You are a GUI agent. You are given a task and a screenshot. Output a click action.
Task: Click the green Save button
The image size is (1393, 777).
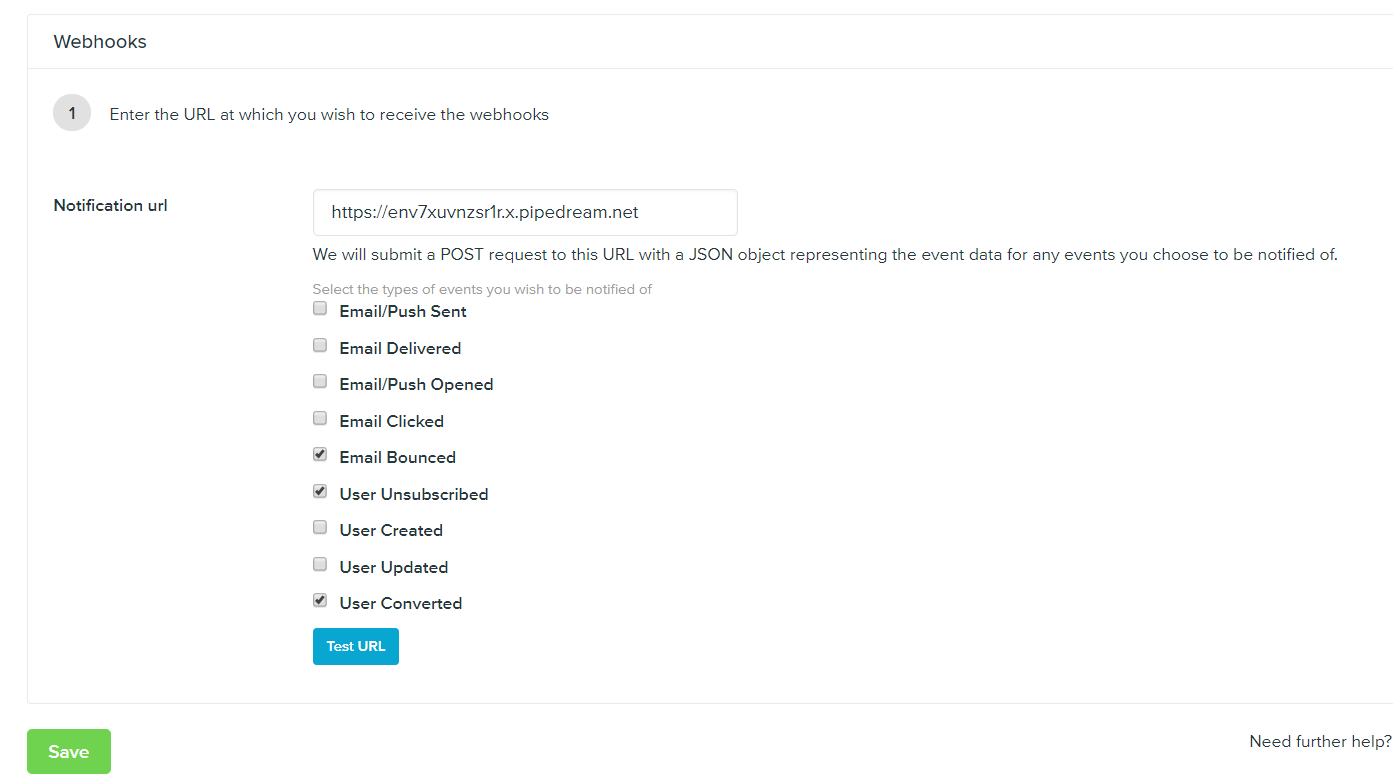[69, 752]
